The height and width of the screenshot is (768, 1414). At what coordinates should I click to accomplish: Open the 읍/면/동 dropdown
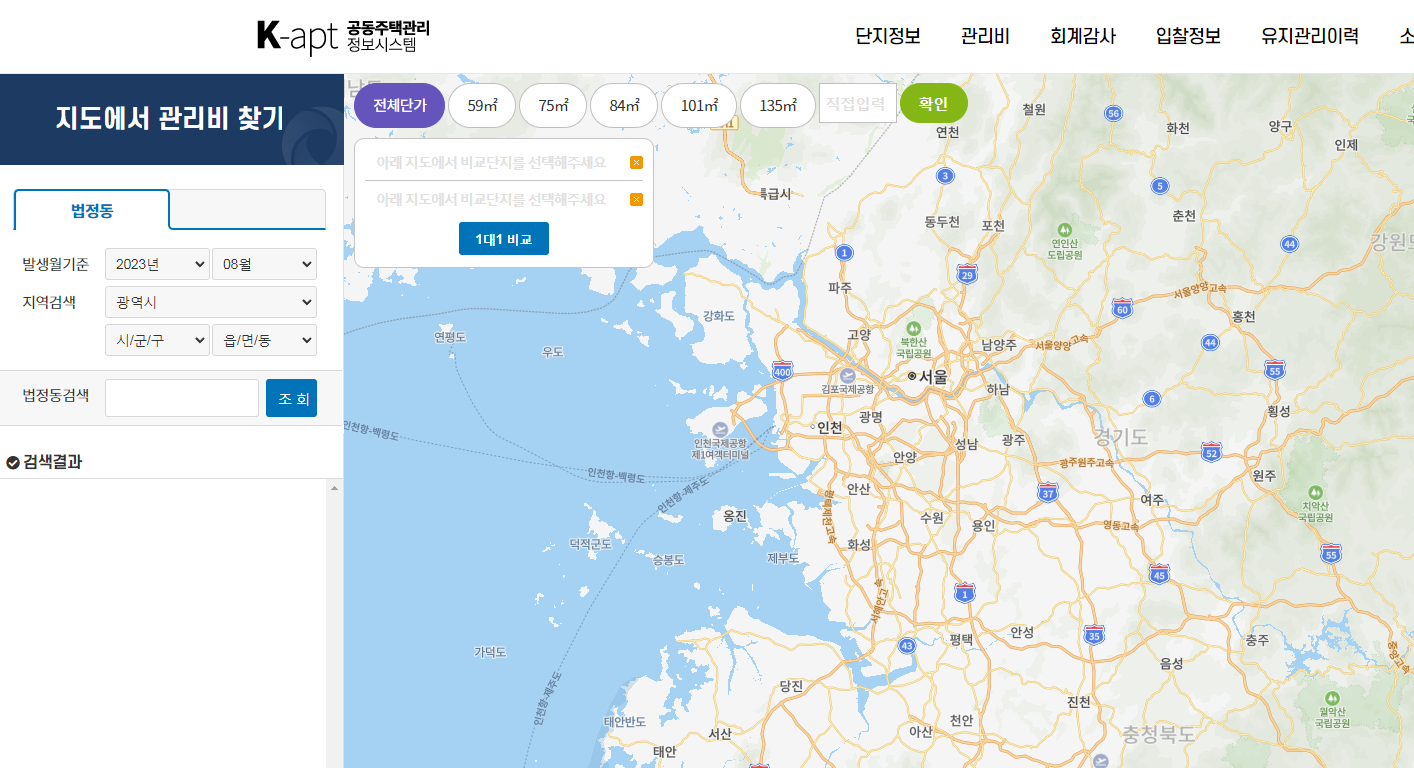(x=264, y=340)
